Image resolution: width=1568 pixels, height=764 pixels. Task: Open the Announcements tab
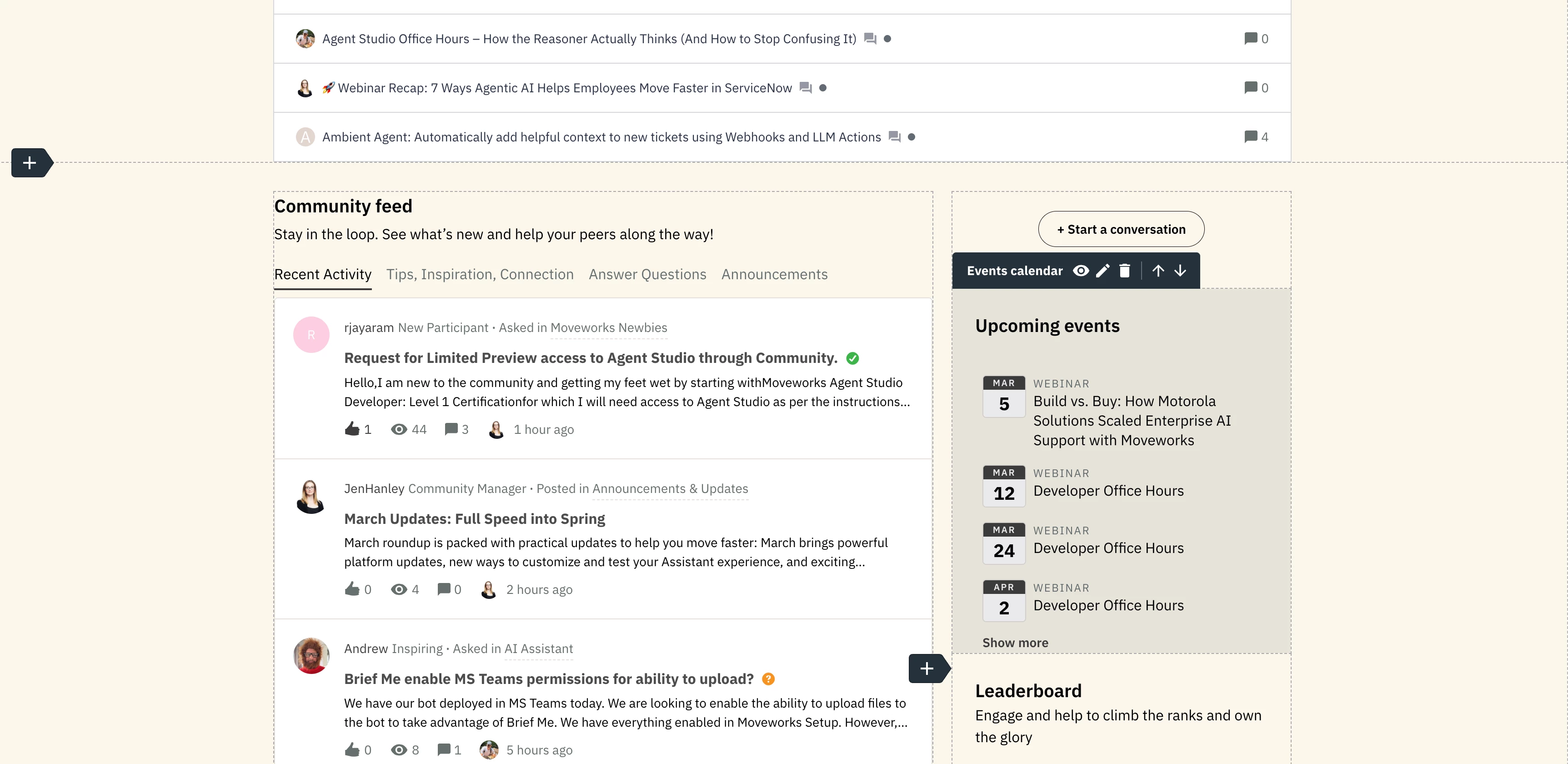pos(774,275)
